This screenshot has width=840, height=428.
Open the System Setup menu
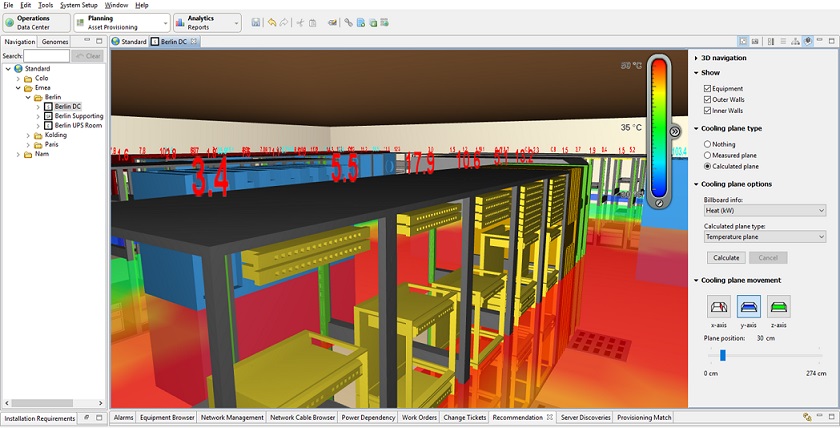[79, 5]
